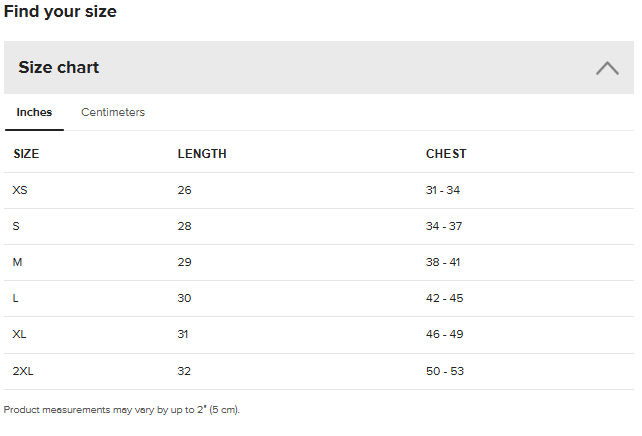Select the L size row label
This screenshot has width=642, height=436.
click(15, 298)
